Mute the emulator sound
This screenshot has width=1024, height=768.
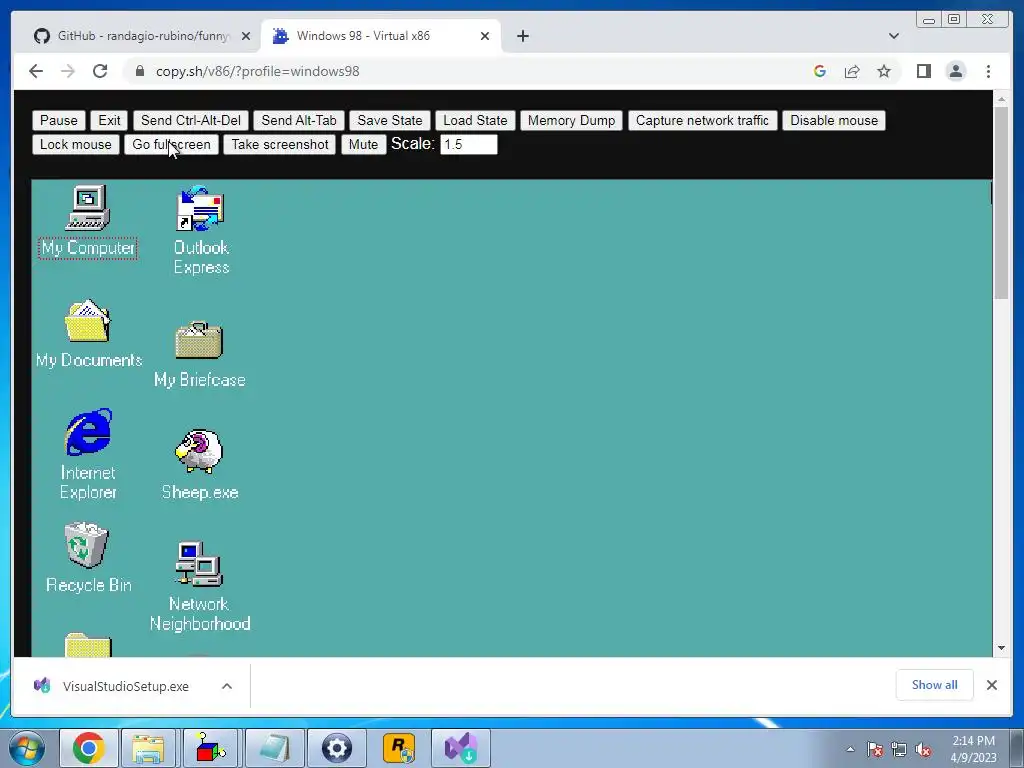(x=364, y=144)
